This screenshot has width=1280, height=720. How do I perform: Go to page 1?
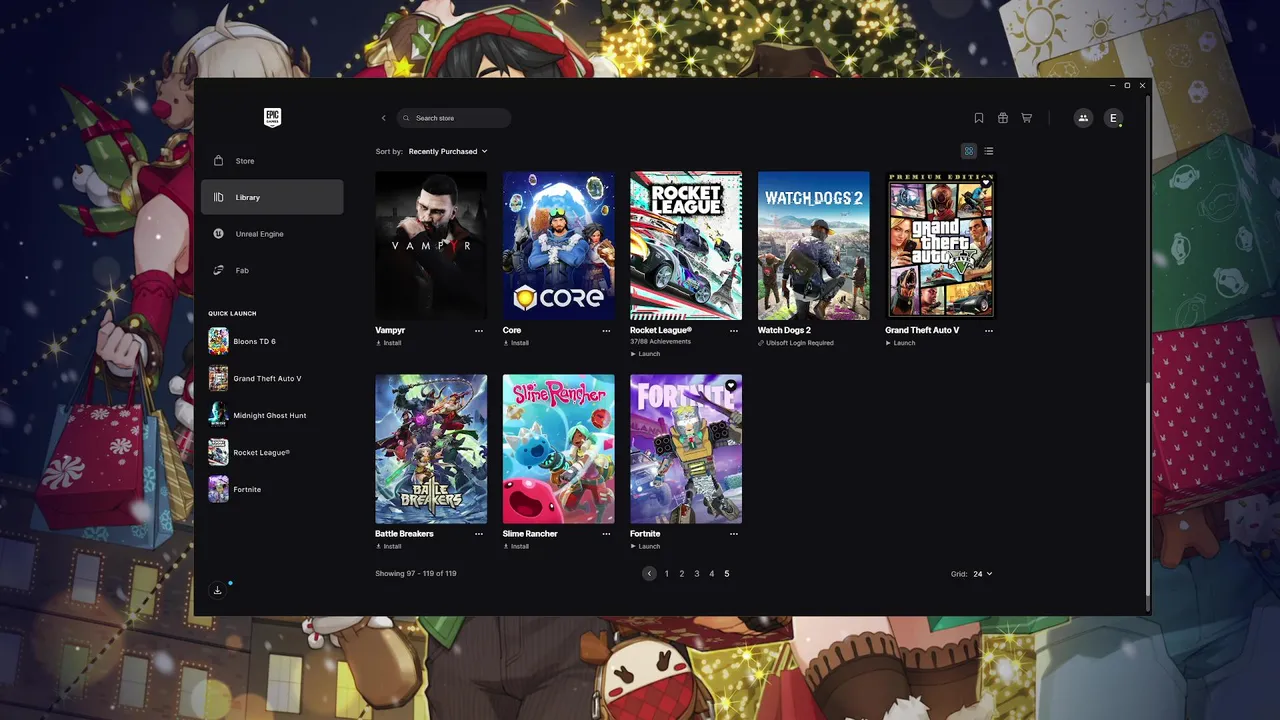(x=667, y=574)
